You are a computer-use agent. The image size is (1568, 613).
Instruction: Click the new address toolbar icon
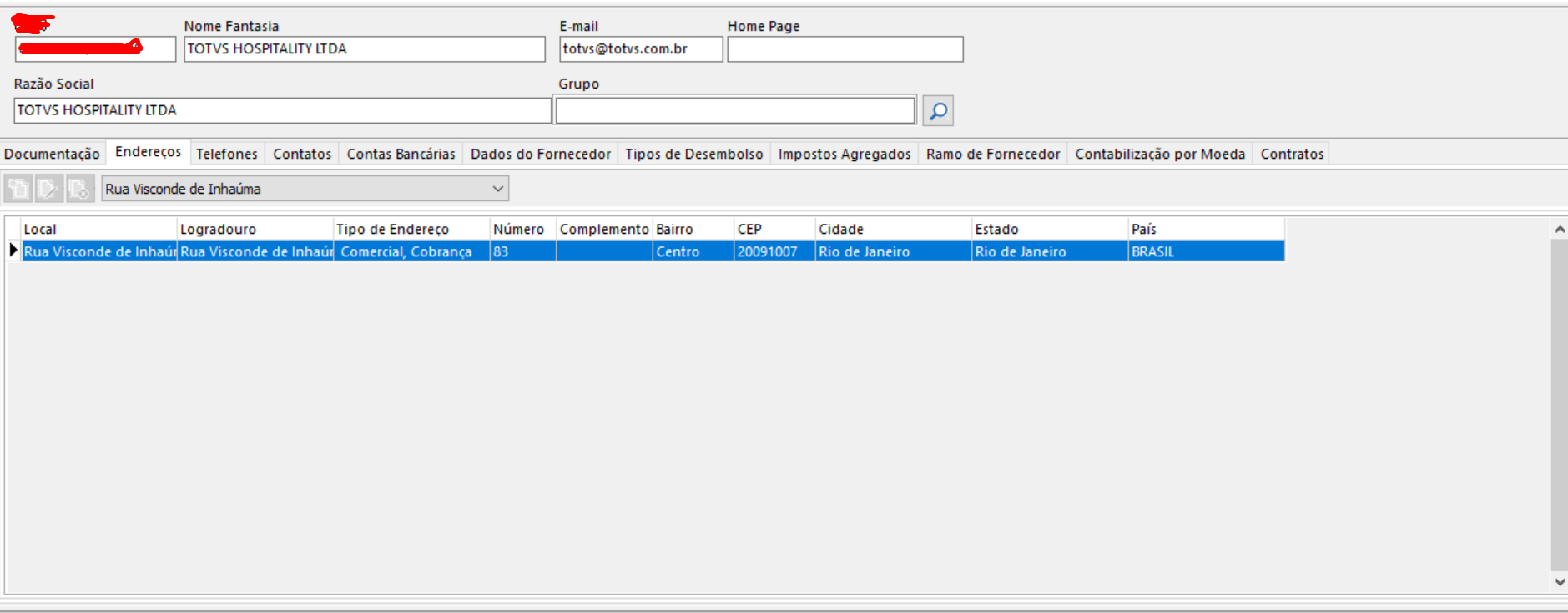(x=18, y=189)
